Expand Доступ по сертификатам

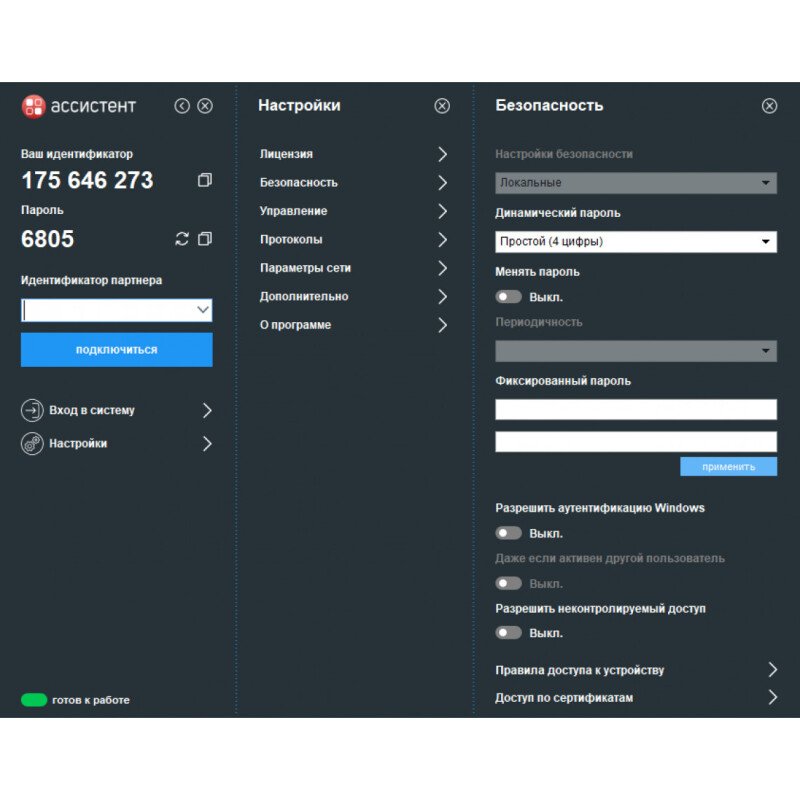pyautogui.click(x=772, y=698)
